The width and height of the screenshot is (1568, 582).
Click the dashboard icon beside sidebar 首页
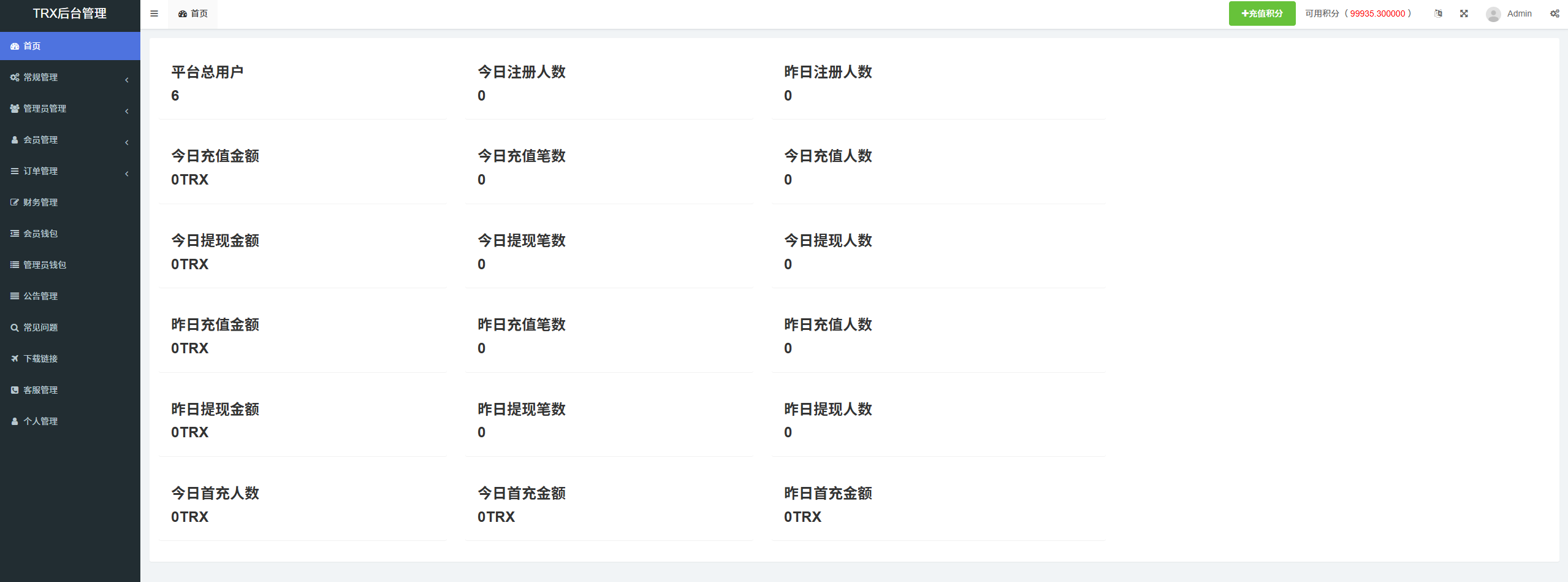tap(15, 46)
